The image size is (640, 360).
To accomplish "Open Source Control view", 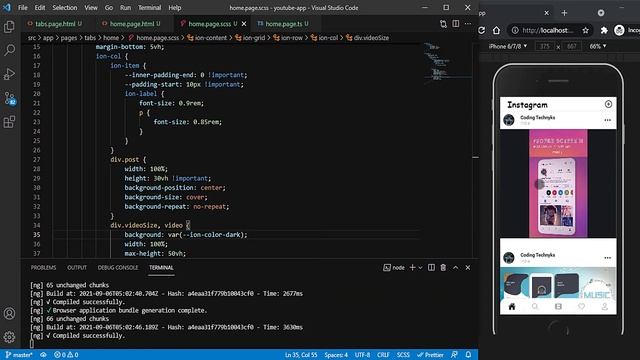I will point(9,98).
